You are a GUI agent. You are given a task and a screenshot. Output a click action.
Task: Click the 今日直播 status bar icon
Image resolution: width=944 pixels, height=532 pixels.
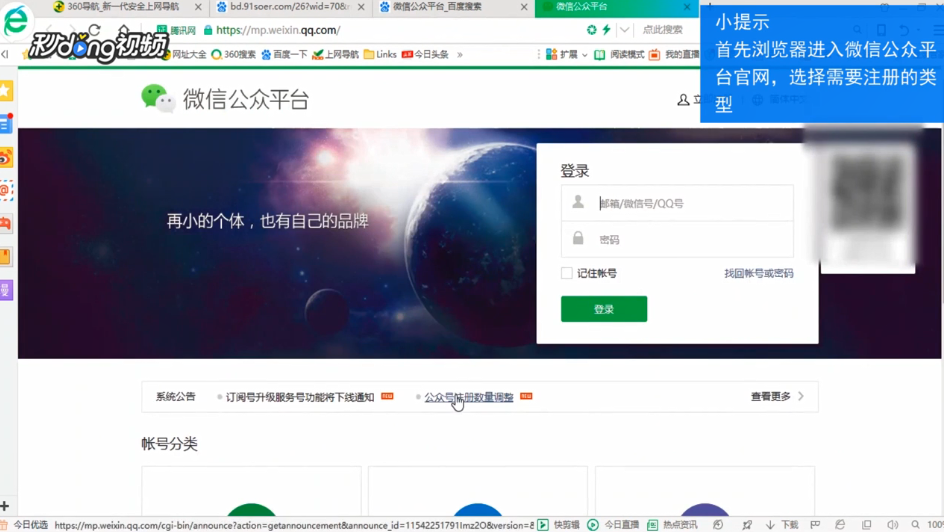(592, 525)
